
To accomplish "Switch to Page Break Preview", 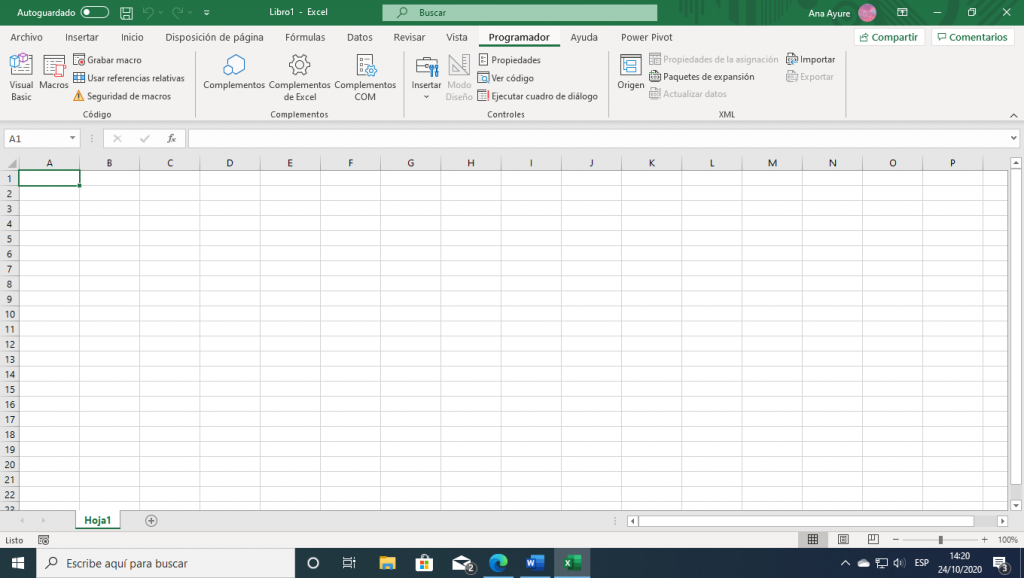I will (x=873, y=539).
